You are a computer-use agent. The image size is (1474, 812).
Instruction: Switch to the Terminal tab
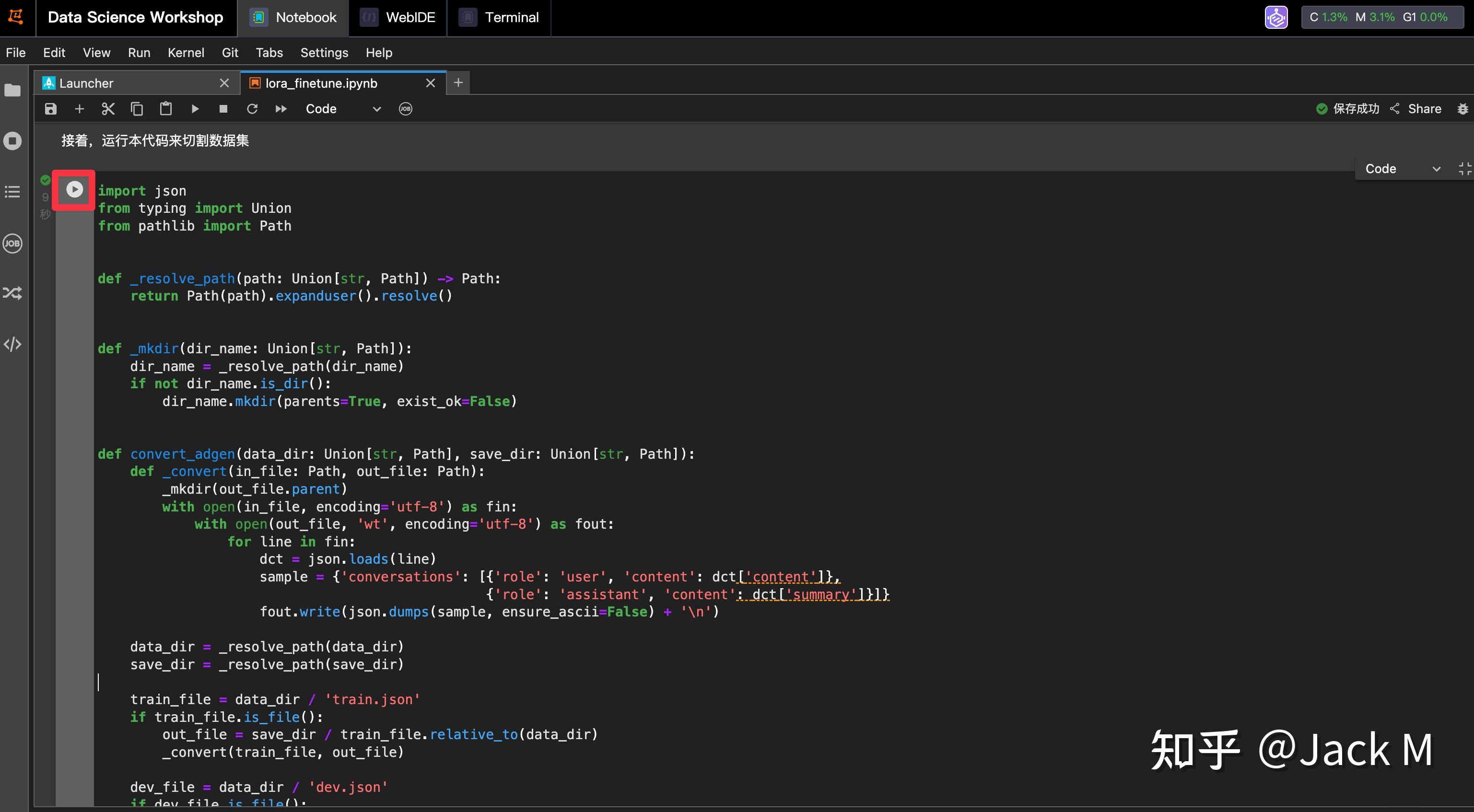coord(499,17)
